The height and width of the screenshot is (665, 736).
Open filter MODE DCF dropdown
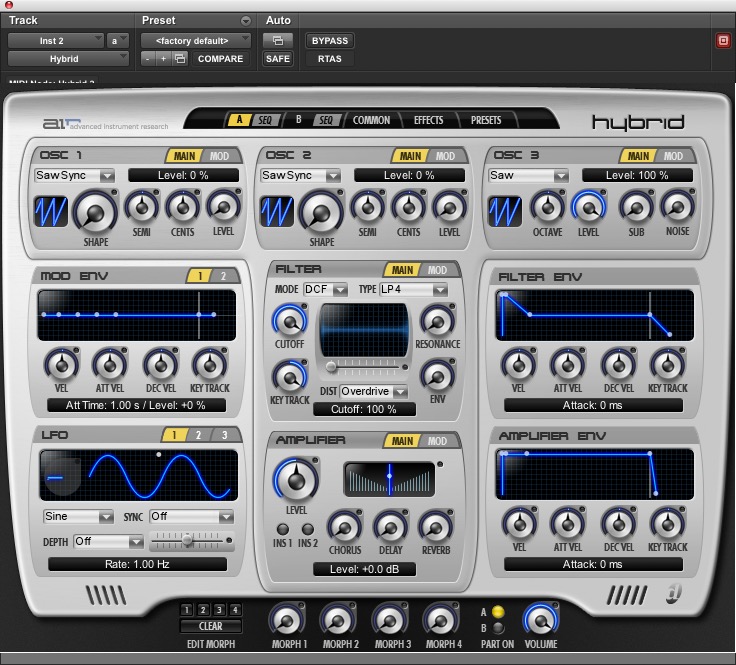(x=325, y=289)
